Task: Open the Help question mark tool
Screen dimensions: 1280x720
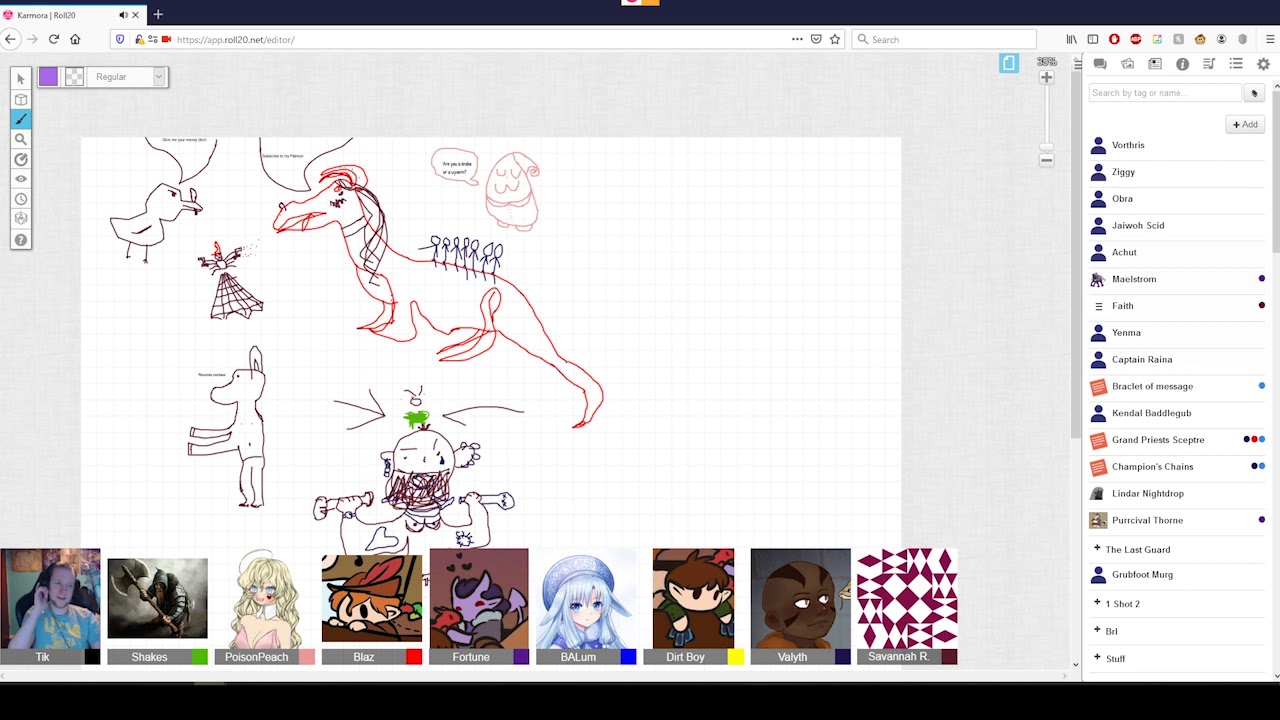Action: click(x=21, y=240)
